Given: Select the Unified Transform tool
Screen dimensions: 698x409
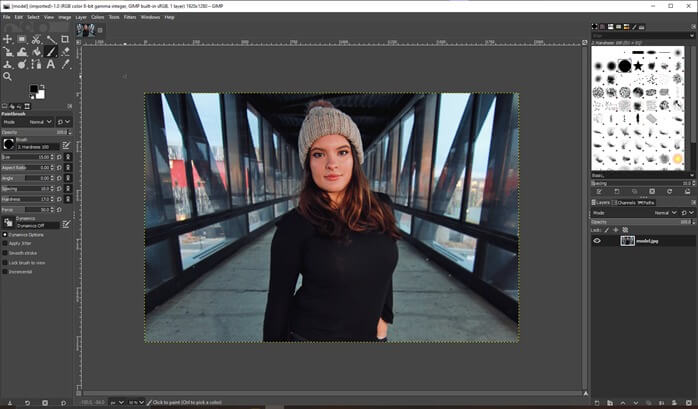Looking at the screenshot, I should [x=8, y=52].
